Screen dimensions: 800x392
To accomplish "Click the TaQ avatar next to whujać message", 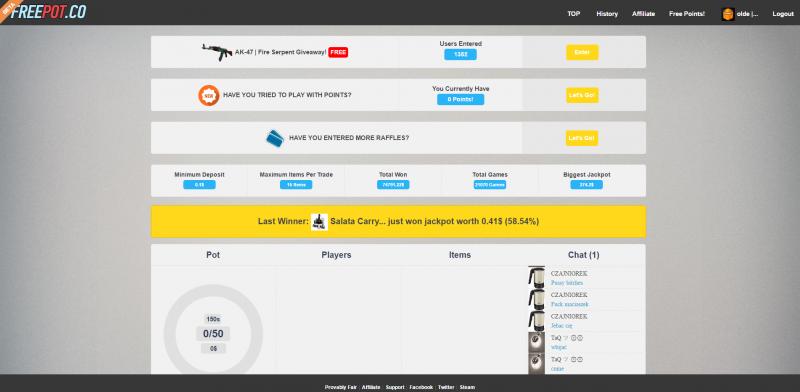I will pyautogui.click(x=536, y=342).
